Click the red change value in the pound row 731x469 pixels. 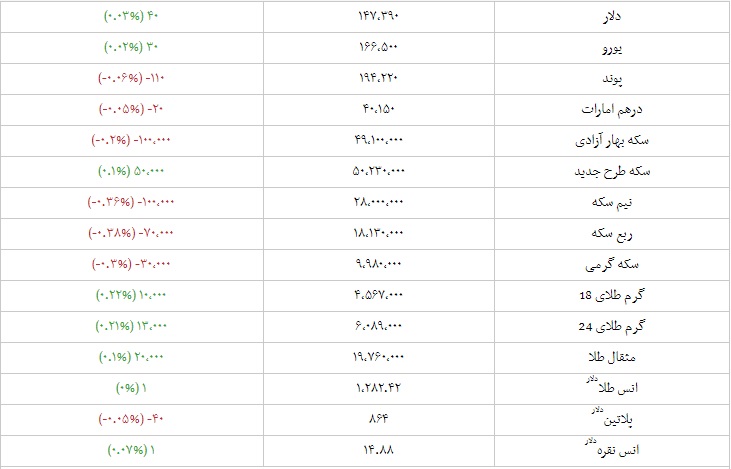pyautogui.click(x=131, y=78)
